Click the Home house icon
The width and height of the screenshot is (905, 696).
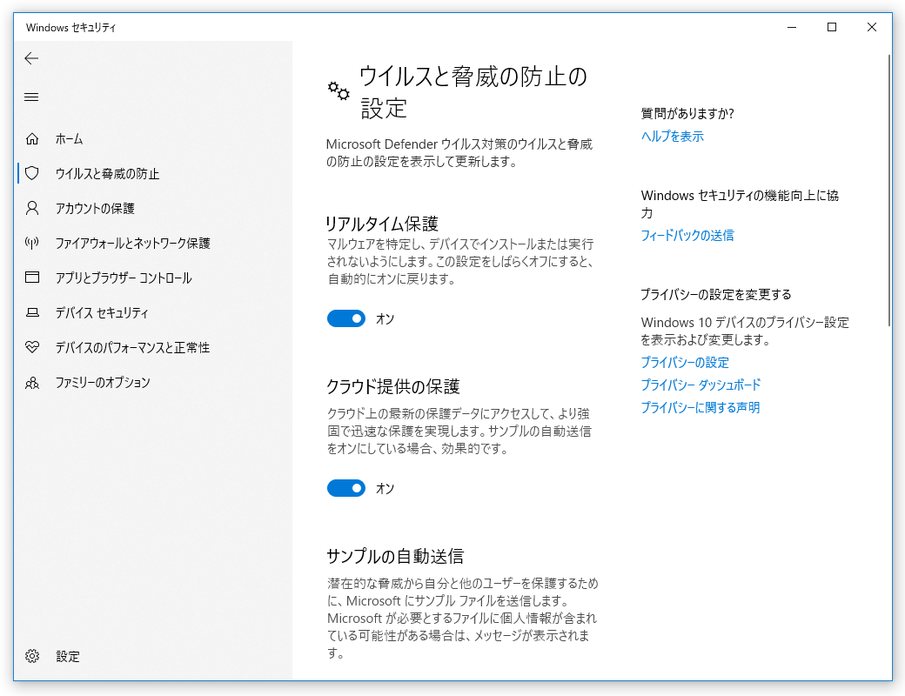click(32, 139)
